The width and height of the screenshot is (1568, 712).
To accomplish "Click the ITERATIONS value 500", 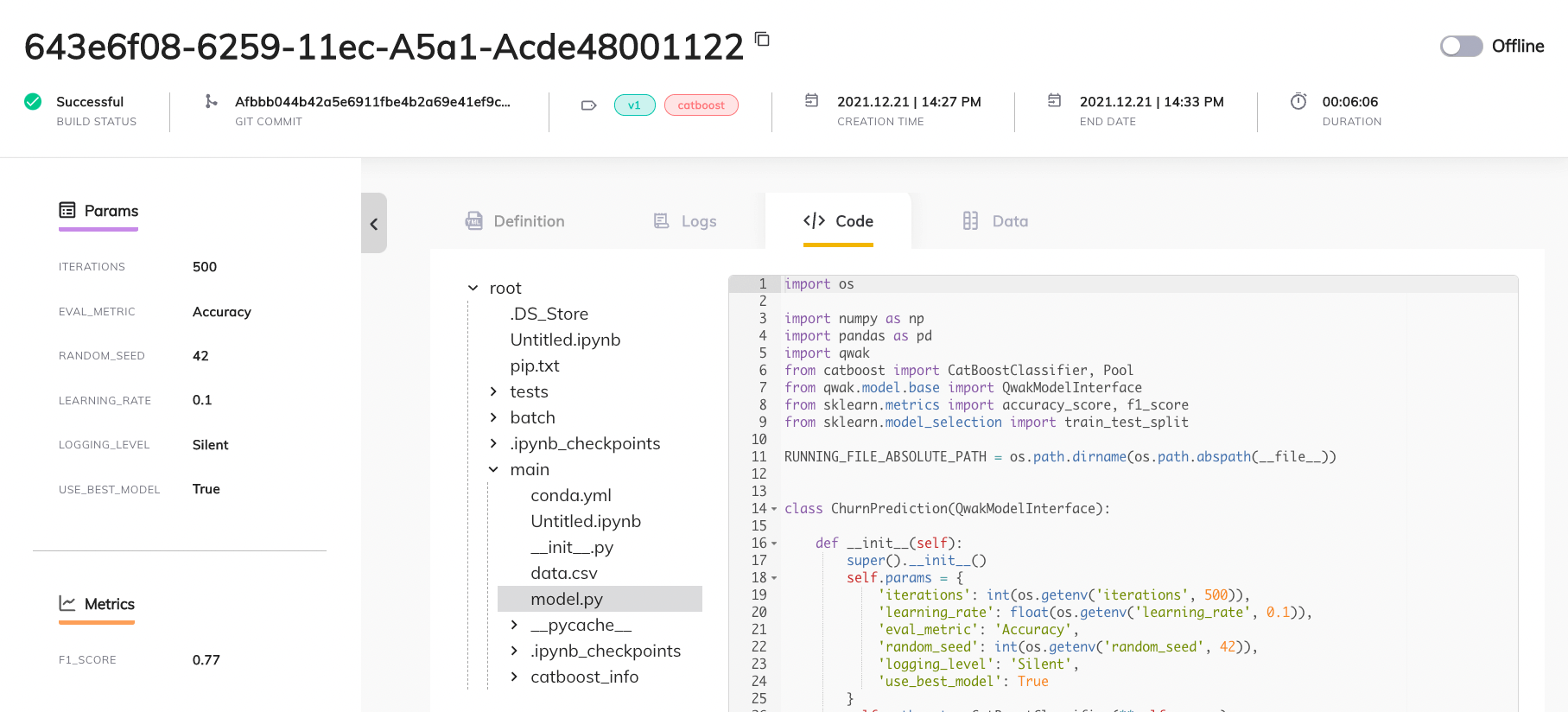I will (205, 267).
